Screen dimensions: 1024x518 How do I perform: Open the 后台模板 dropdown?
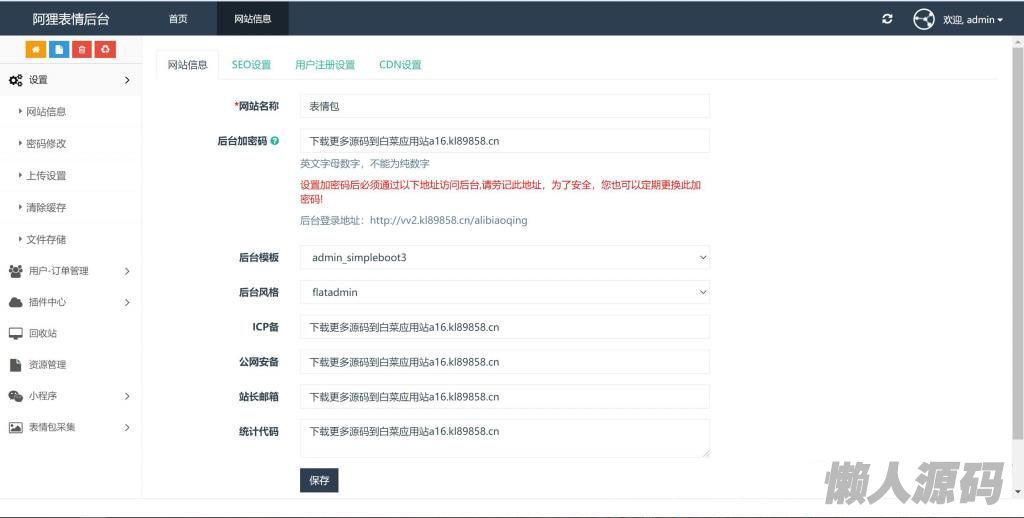(x=504, y=258)
